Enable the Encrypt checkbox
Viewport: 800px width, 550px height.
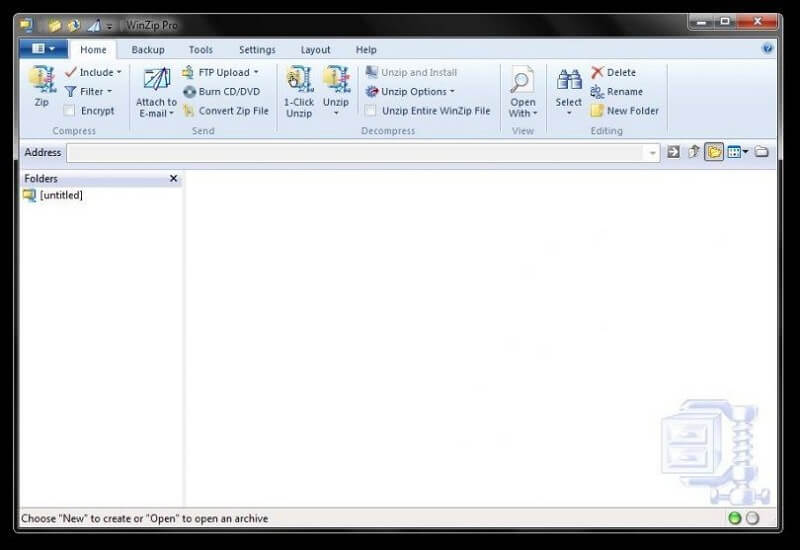tap(69, 111)
